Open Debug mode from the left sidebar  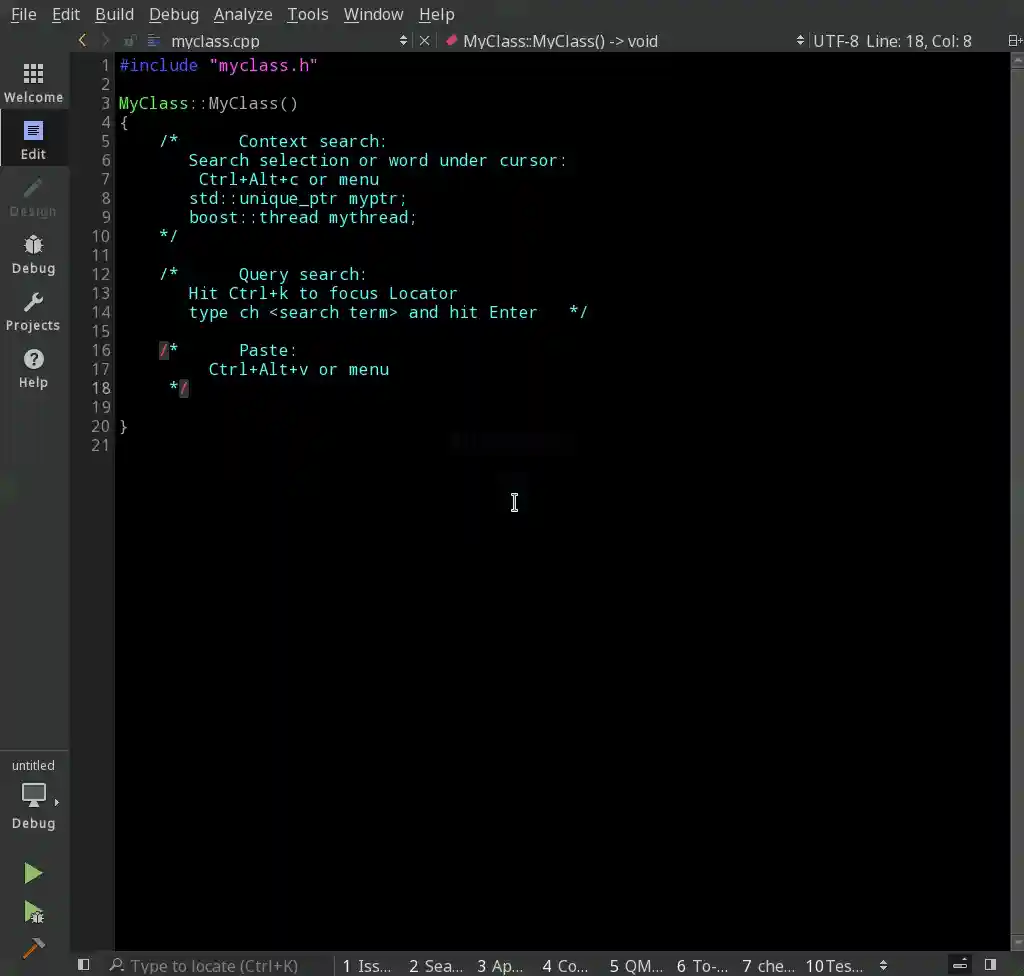[x=34, y=253]
